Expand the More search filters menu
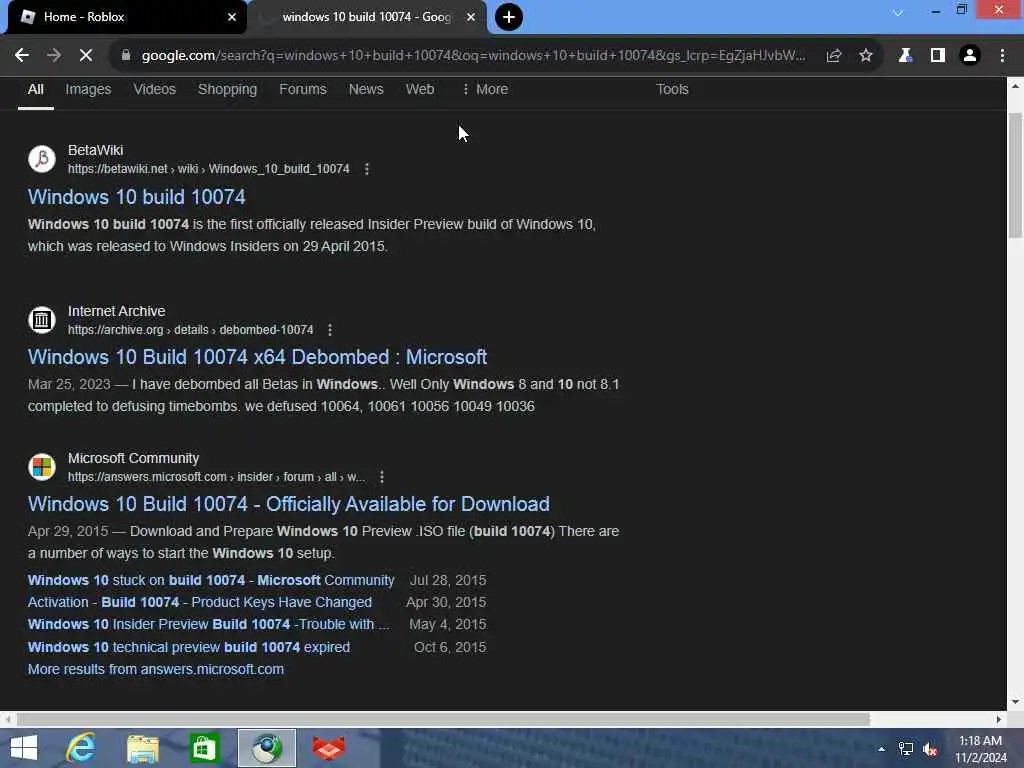This screenshot has height=768, width=1024. point(484,89)
